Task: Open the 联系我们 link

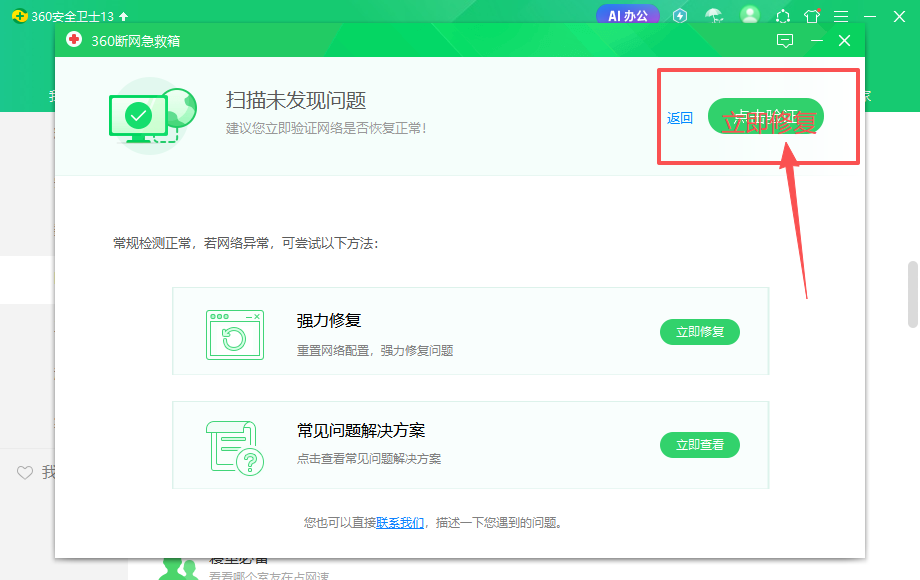Action: point(400,523)
